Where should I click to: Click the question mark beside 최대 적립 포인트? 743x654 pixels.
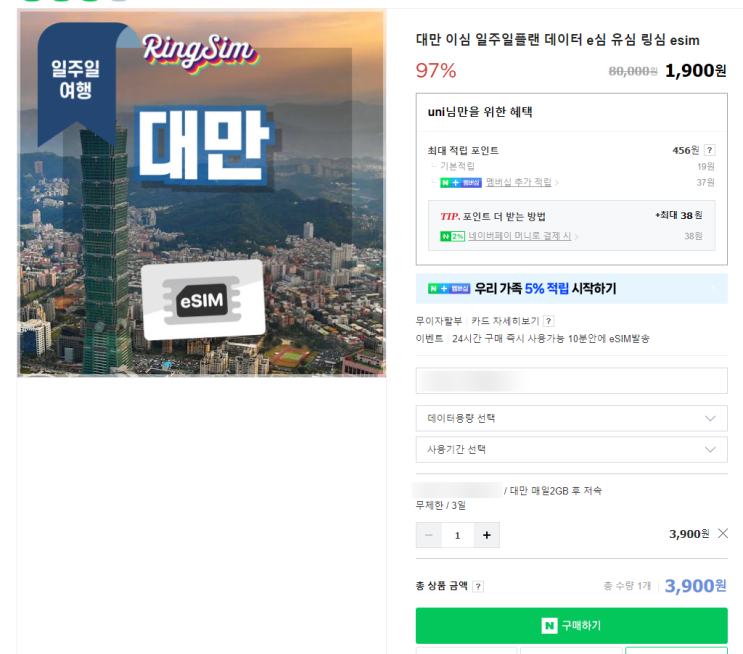click(709, 150)
